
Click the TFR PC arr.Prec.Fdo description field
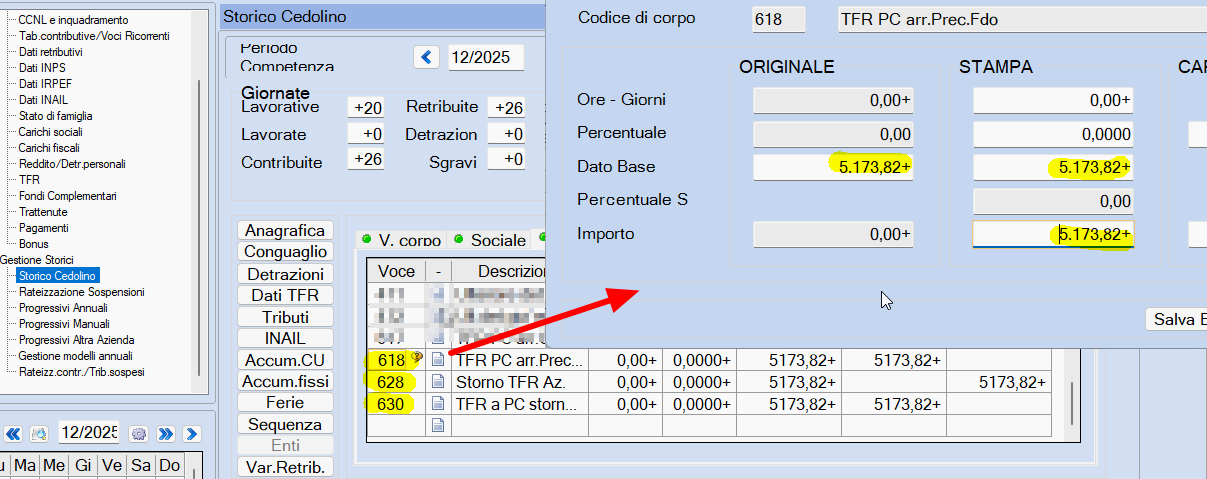(1022, 19)
